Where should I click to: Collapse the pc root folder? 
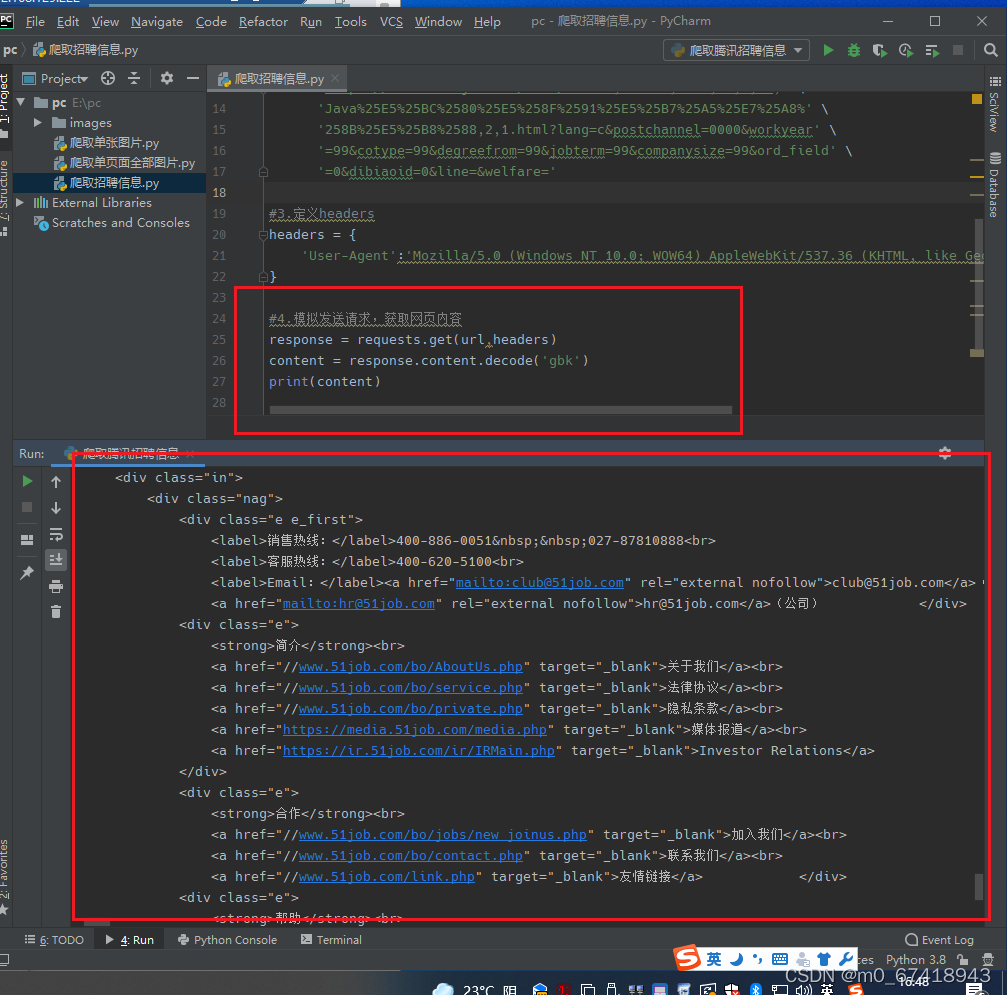[x=21, y=102]
